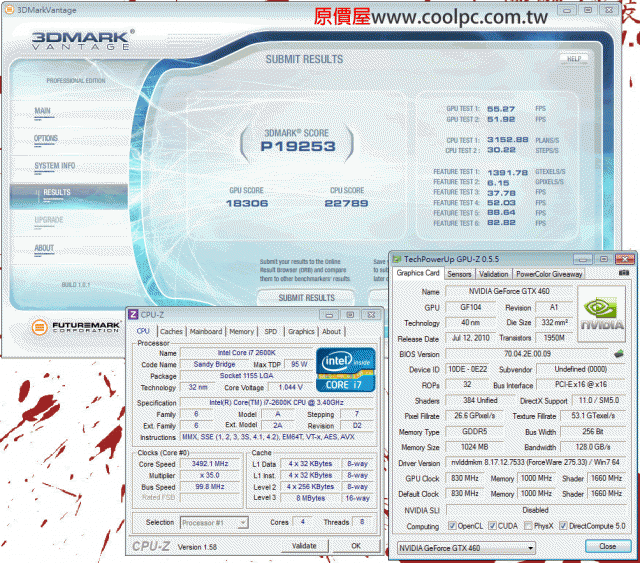Click OK button in CPU-Z
Viewport: 640px width, 563px height.
pyautogui.click(x=356, y=546)
